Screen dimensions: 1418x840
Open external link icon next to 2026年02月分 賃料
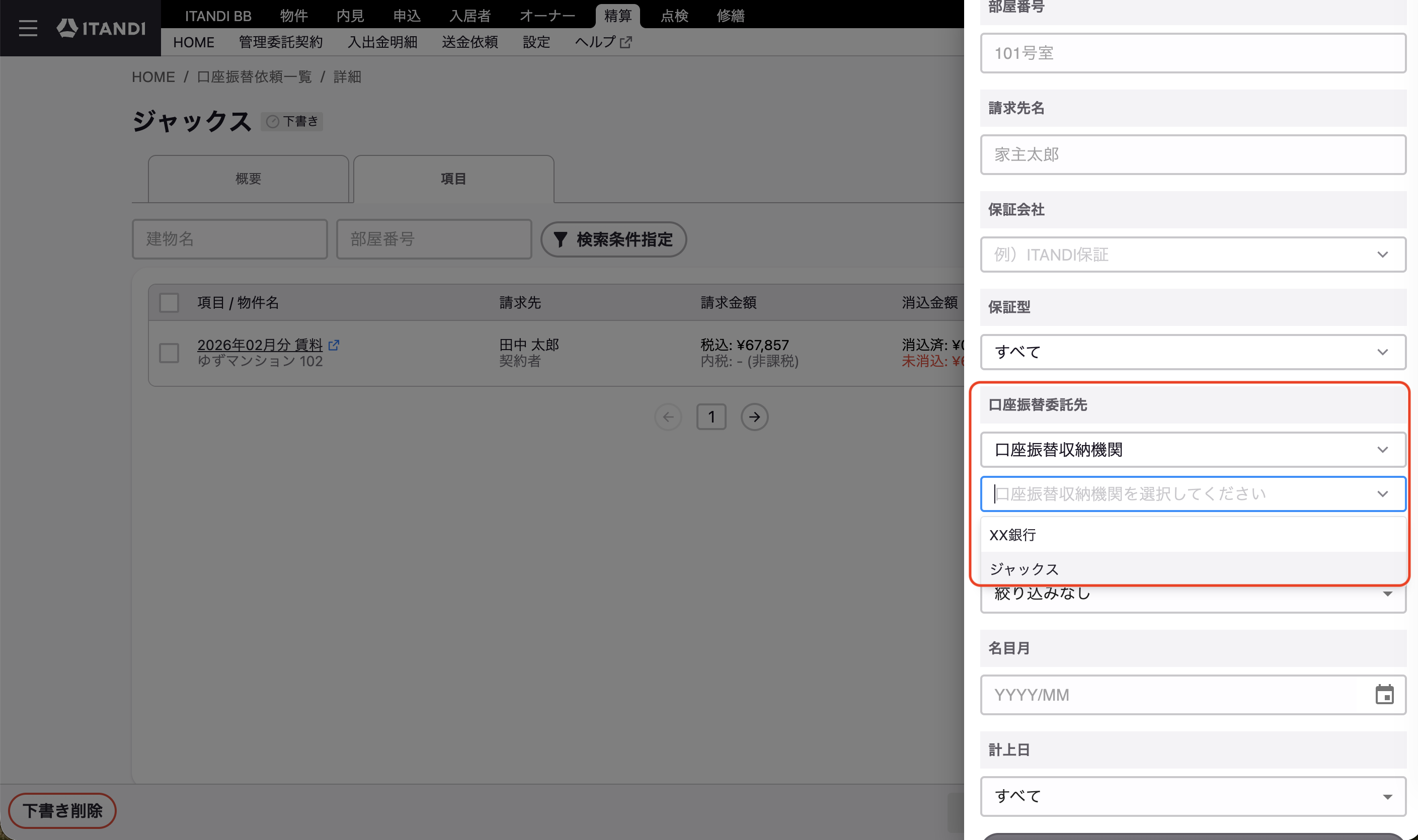coord(334,345)
